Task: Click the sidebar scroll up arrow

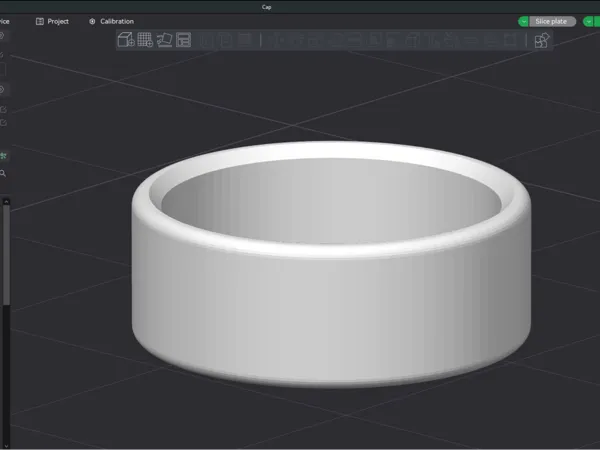Action: point(6,202)
